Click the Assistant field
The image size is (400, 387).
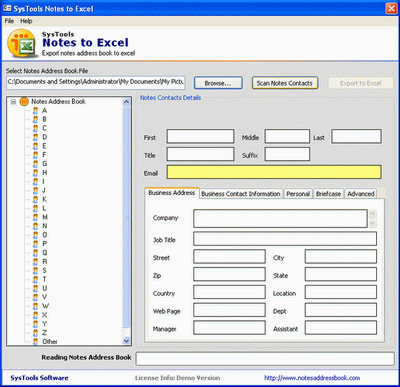coord(341,328)
